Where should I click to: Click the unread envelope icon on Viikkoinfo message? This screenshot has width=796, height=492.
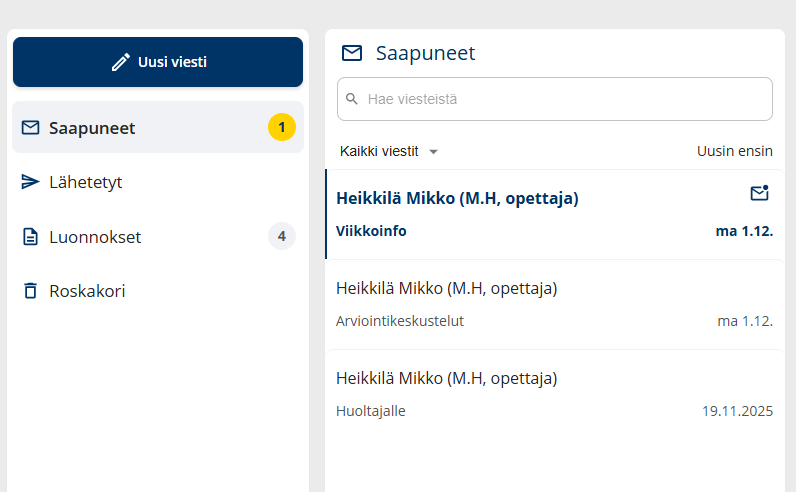(759, 193)
